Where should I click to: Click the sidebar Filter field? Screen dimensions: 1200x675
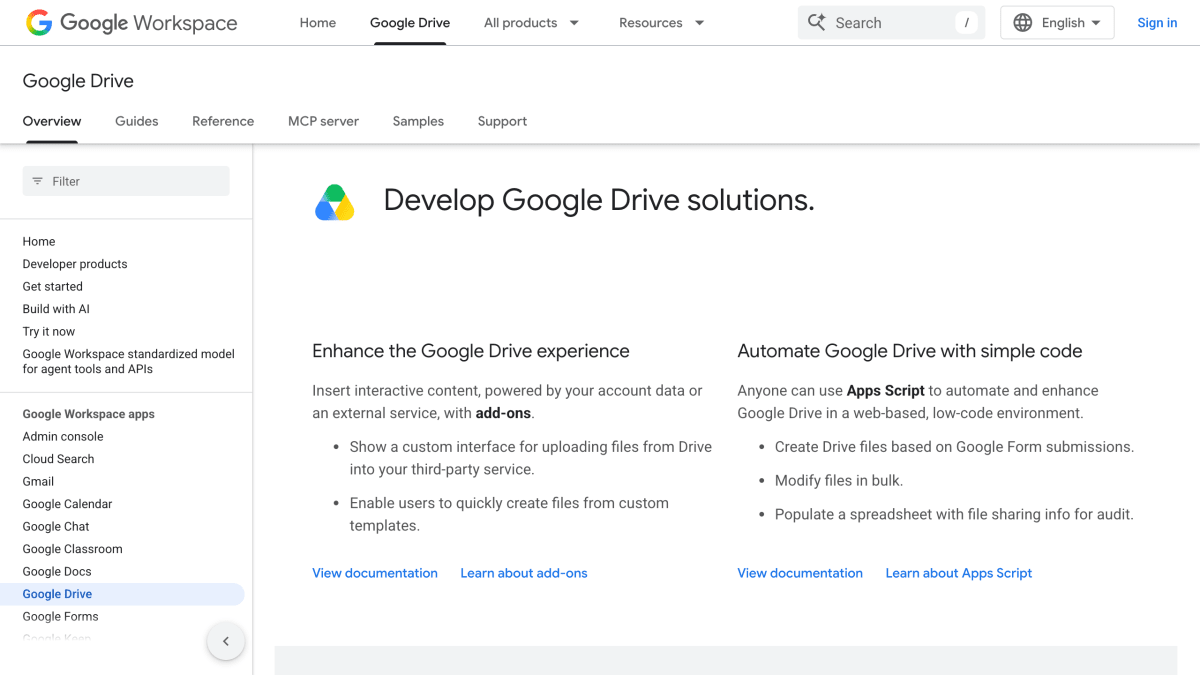(126, 181)
